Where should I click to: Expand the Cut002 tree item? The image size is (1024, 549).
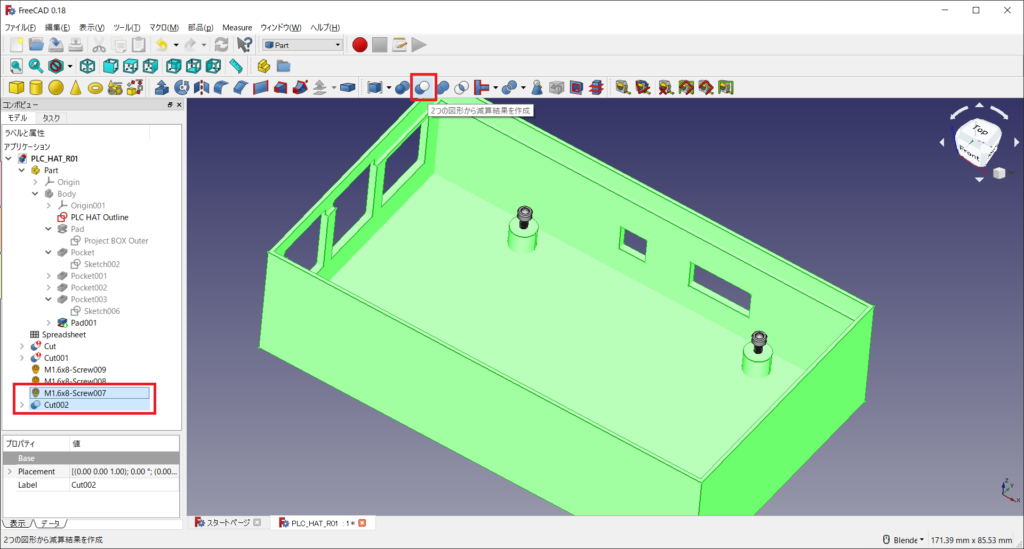tap(22, 405)
